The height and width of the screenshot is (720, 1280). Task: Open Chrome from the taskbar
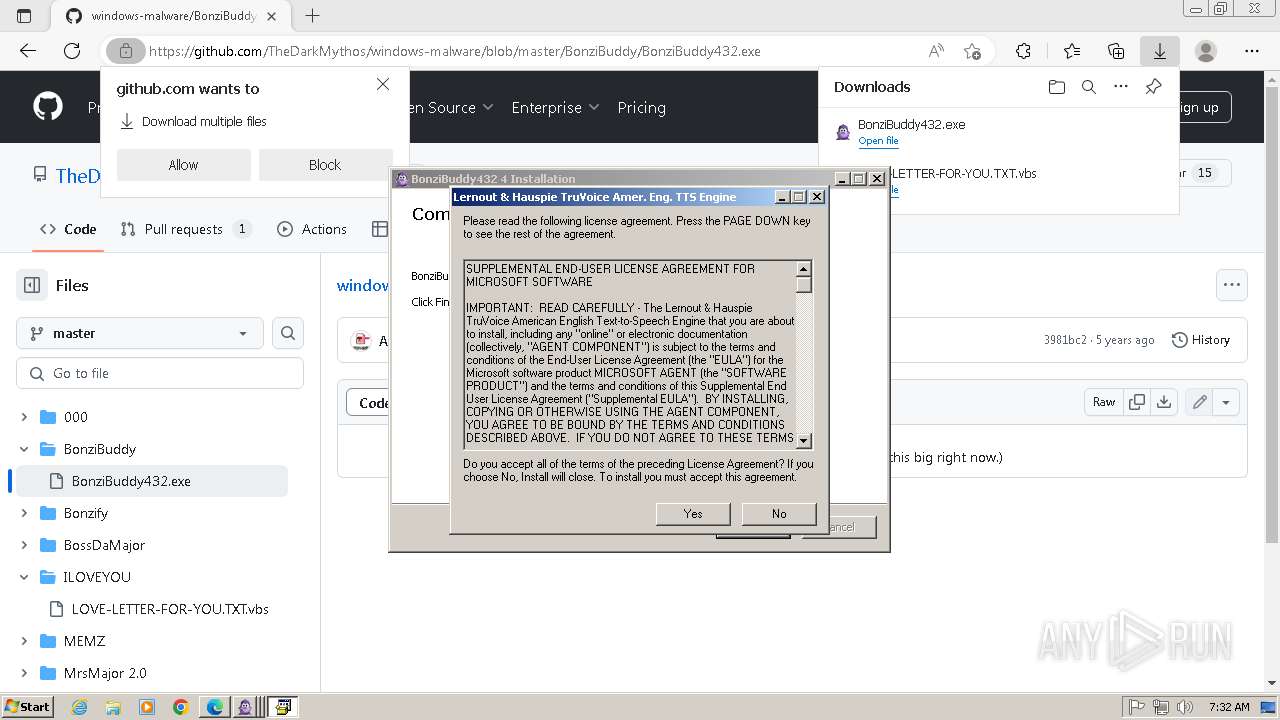click(181, 707)
